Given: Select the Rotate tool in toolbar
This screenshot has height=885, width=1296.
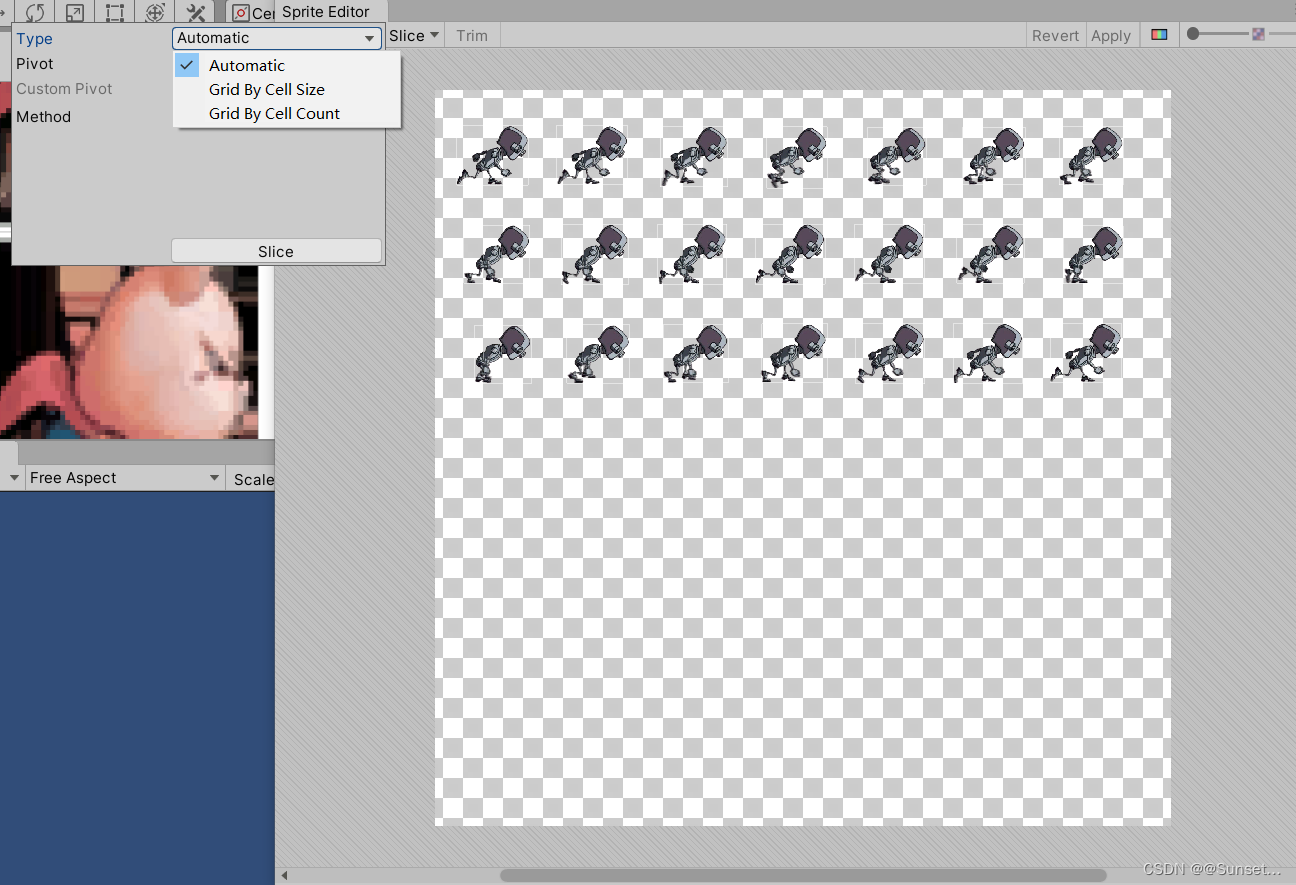Looking at the screenshot, I should pos(35,12).
